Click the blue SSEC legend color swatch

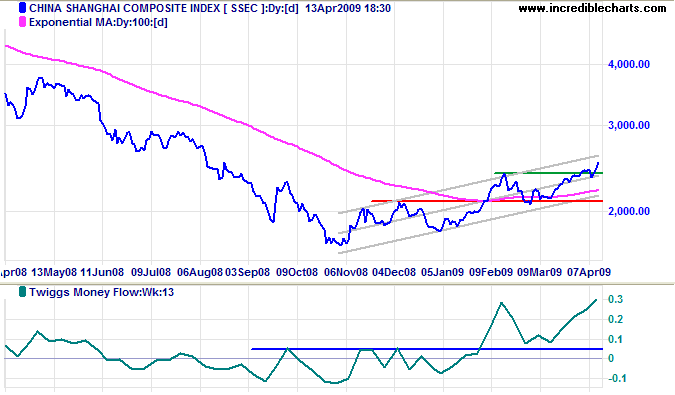22,8
